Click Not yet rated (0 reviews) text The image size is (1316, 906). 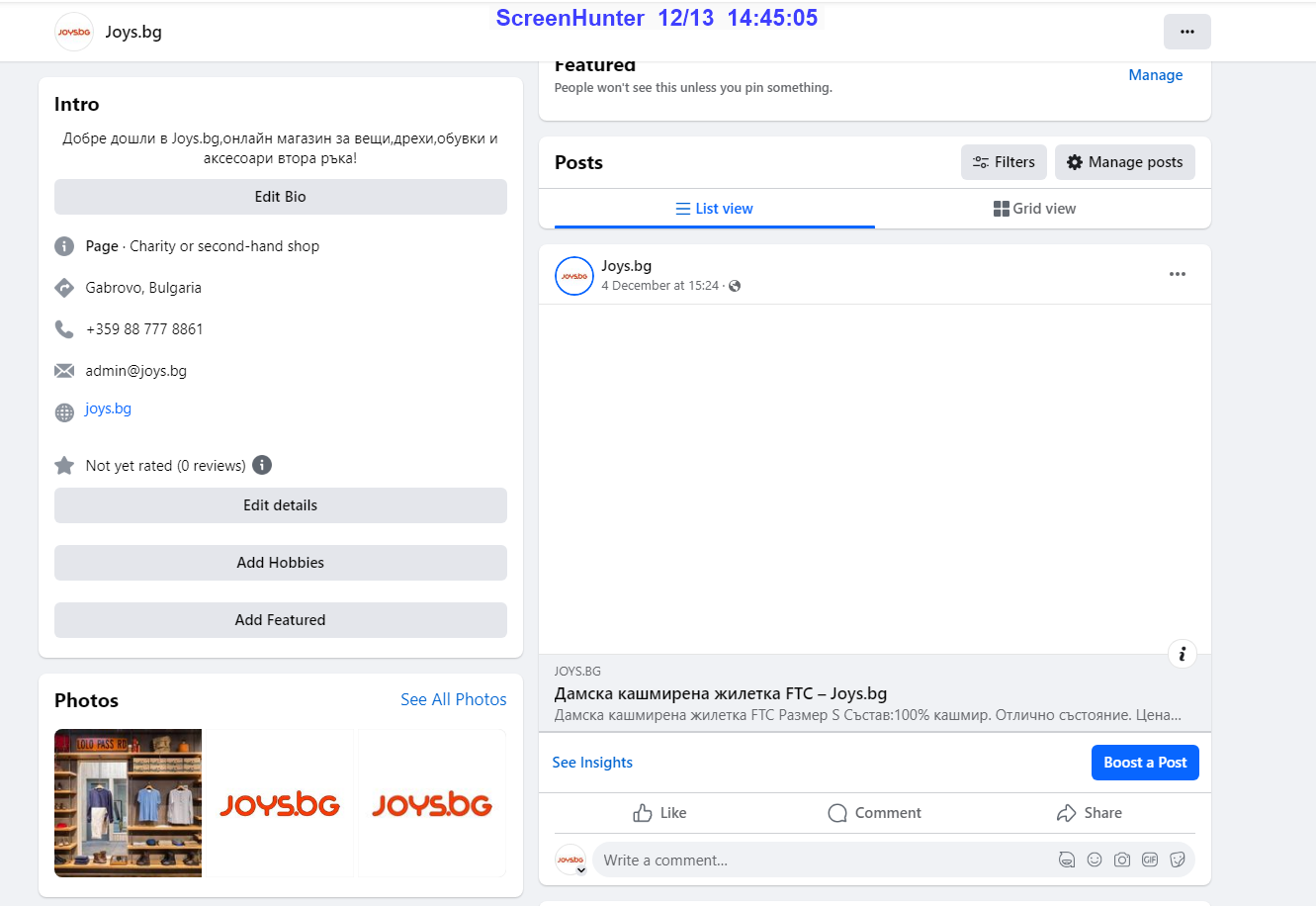(166, 466)
